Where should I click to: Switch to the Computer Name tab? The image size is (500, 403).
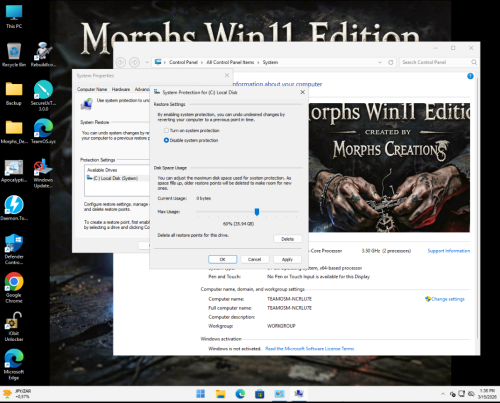[x=92, y=89]
